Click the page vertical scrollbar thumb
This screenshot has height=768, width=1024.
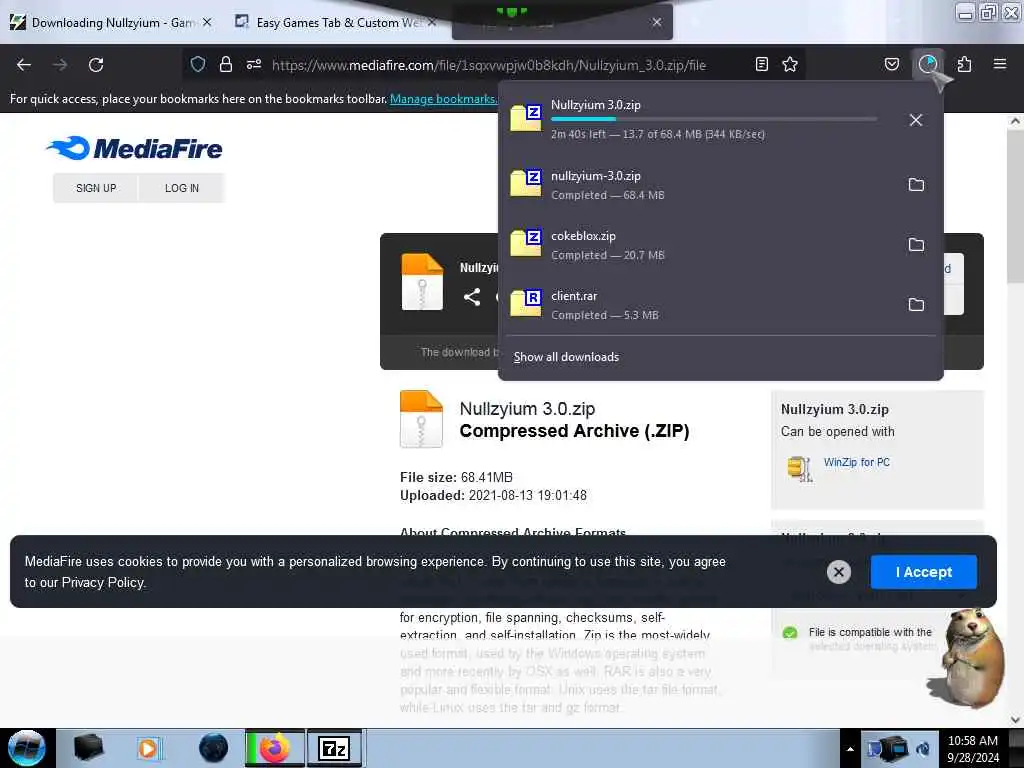point(1015,206)
